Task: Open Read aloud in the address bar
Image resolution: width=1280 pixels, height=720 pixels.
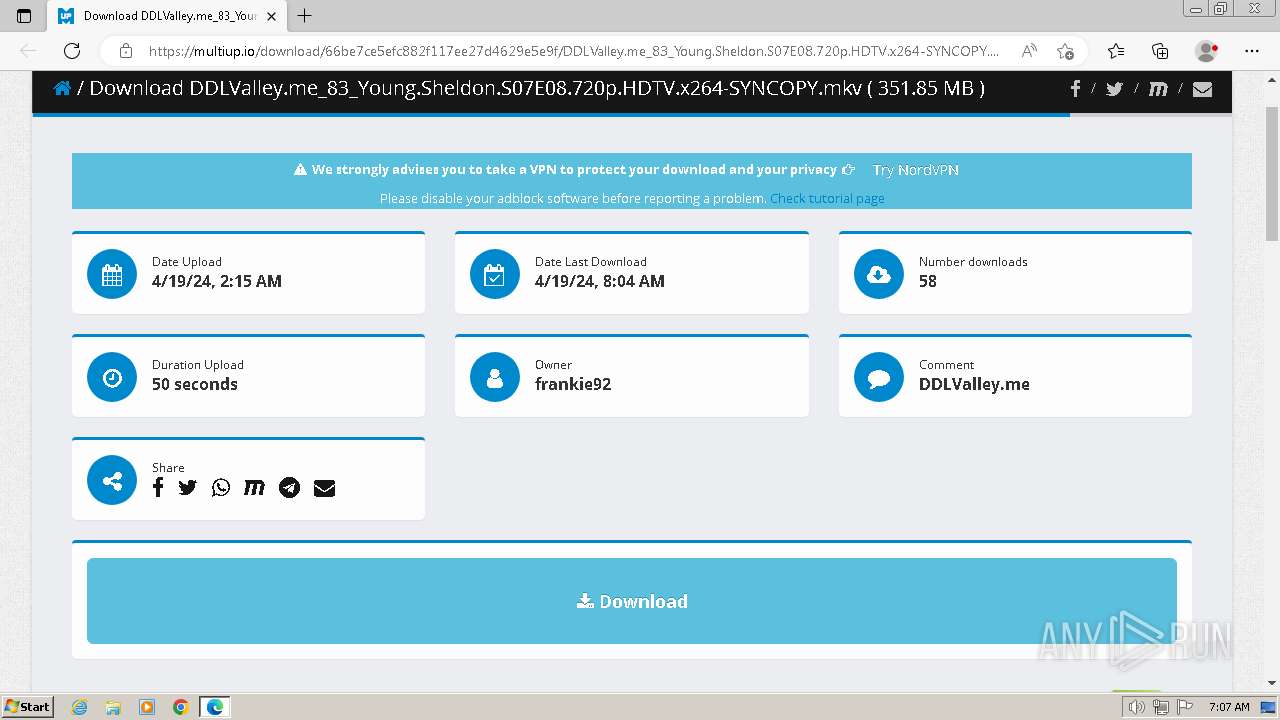Action: point(1029,51)
